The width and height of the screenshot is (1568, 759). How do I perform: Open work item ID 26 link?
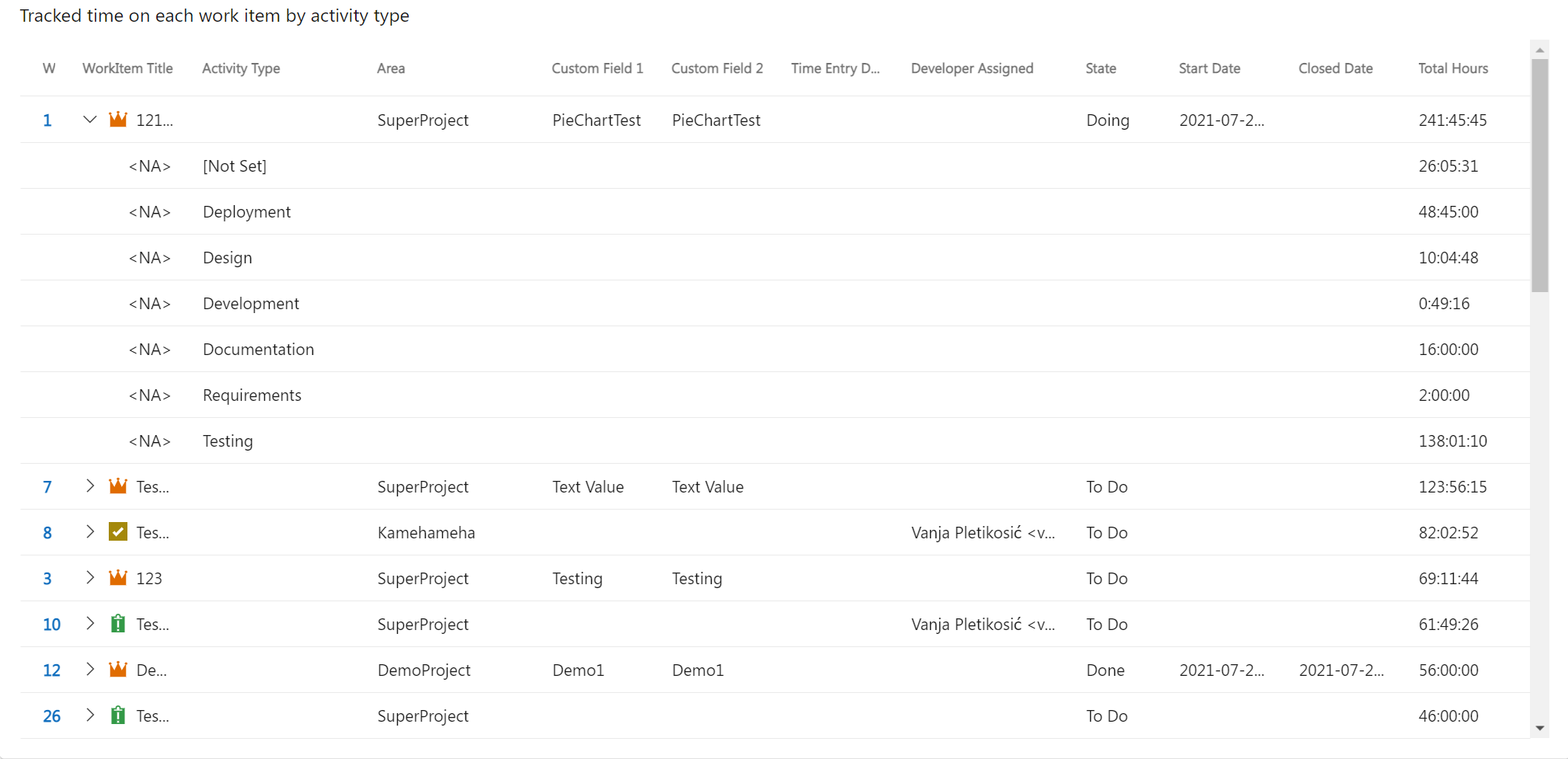tap(51, 716)
